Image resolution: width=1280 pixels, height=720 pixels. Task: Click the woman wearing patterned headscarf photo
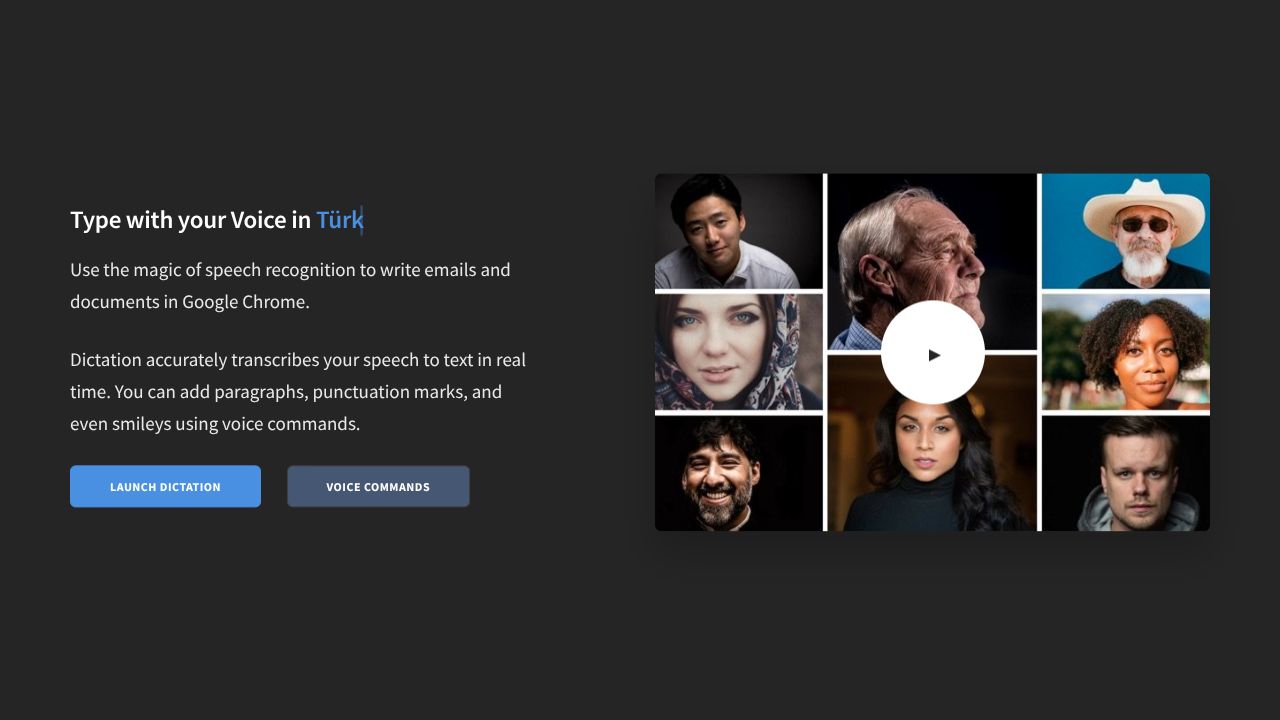[x=738, y=352]
